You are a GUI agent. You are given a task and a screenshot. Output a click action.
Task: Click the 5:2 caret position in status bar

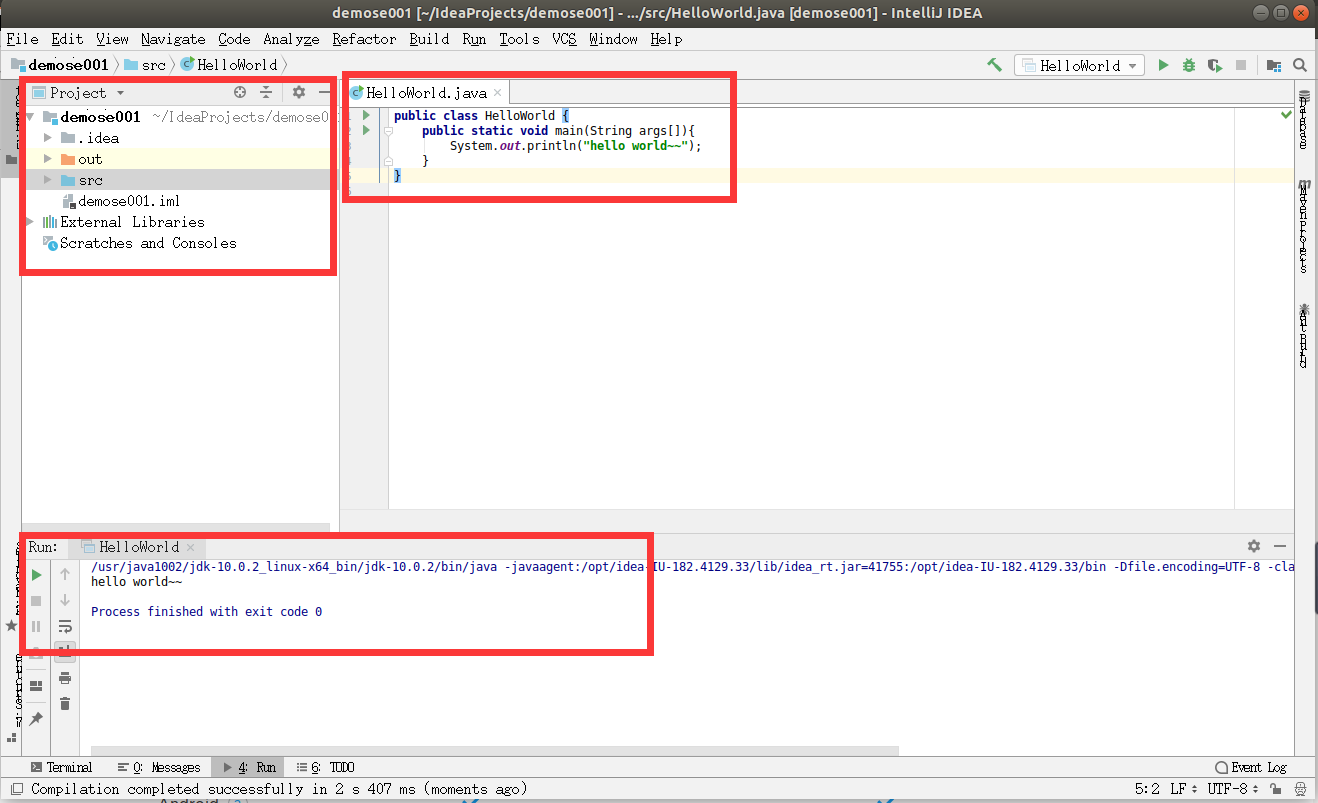(1148, 789)
